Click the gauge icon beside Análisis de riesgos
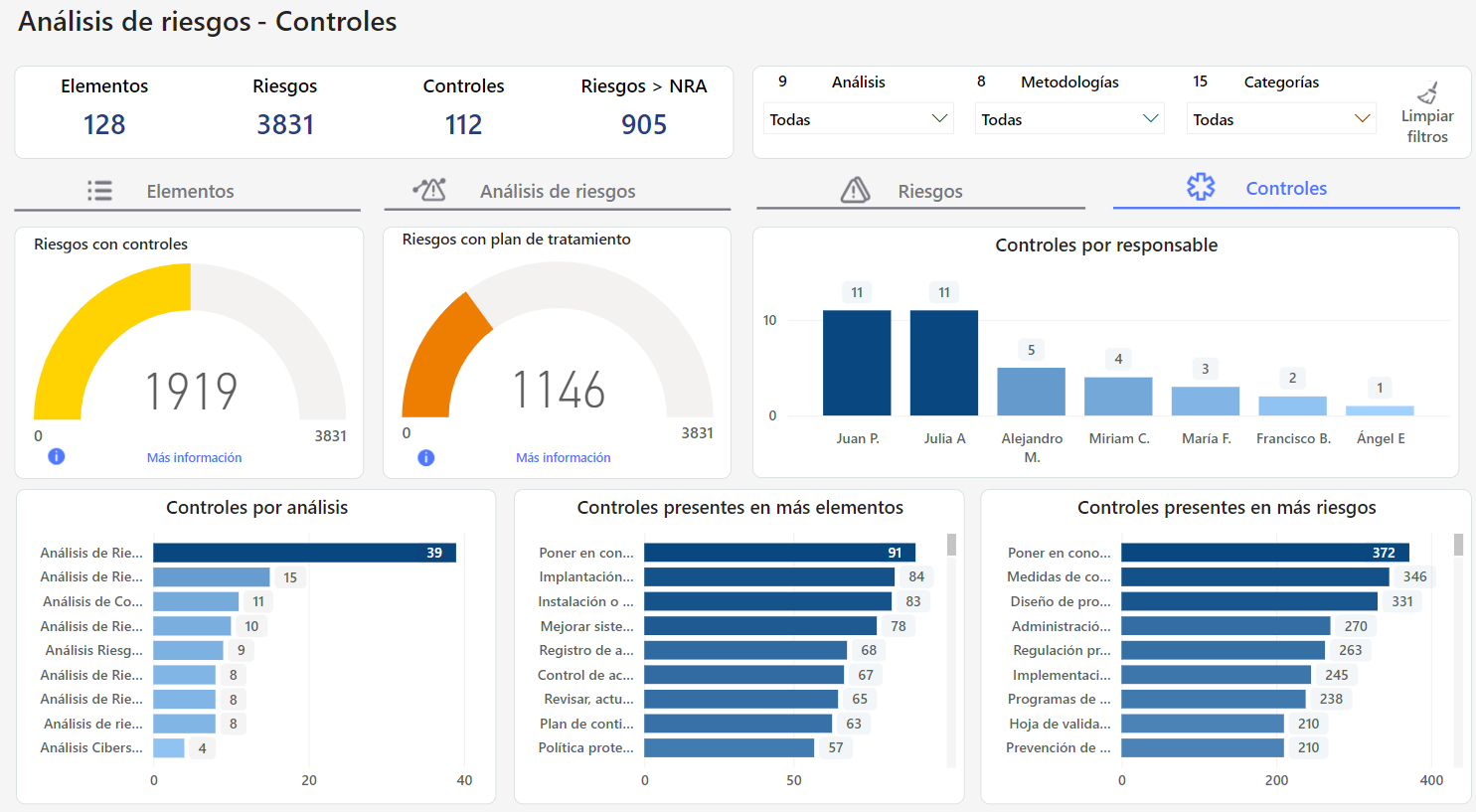 [429, 190]
